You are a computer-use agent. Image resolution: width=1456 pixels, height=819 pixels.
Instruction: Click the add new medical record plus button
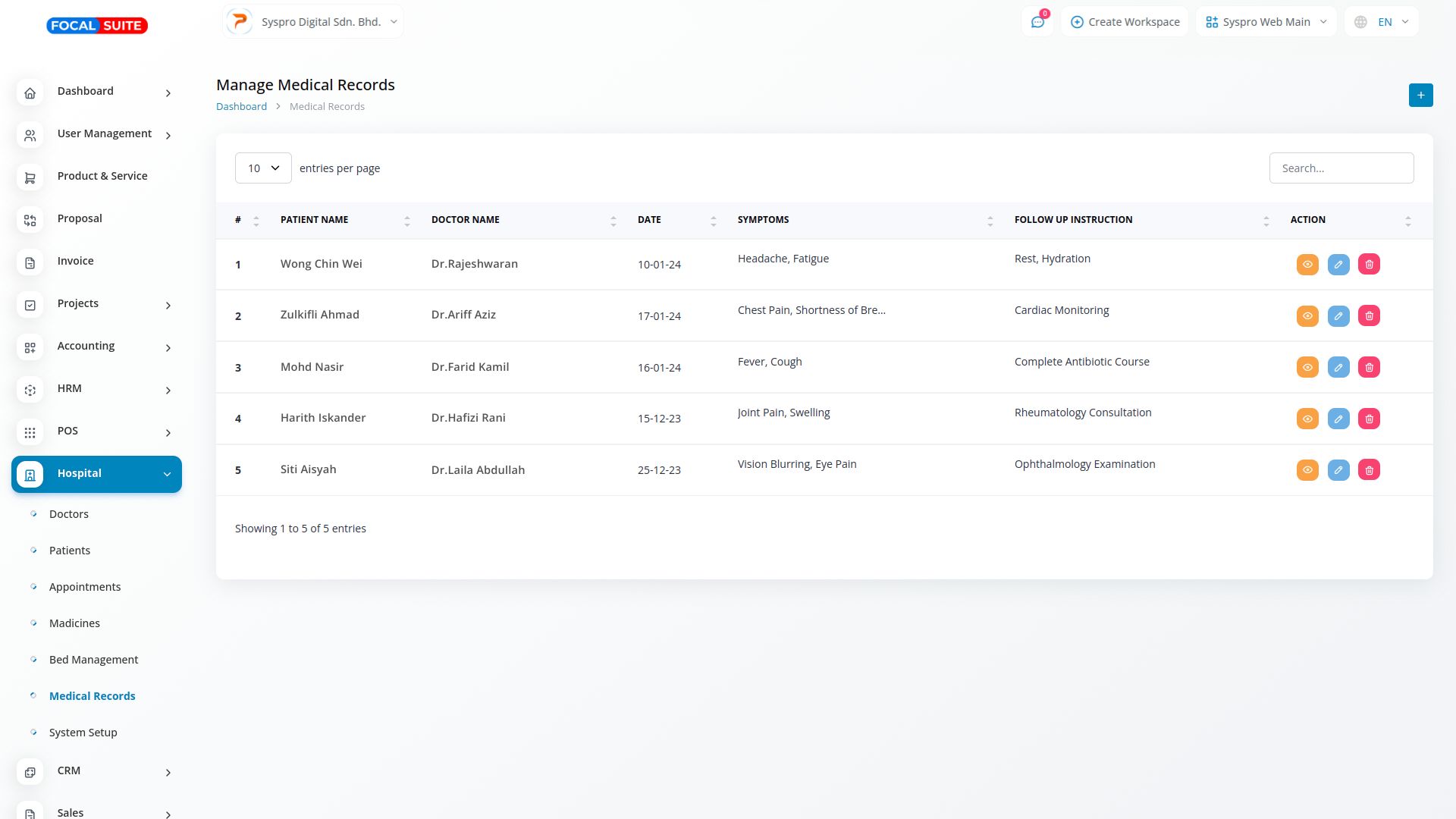pos(1420,96)
